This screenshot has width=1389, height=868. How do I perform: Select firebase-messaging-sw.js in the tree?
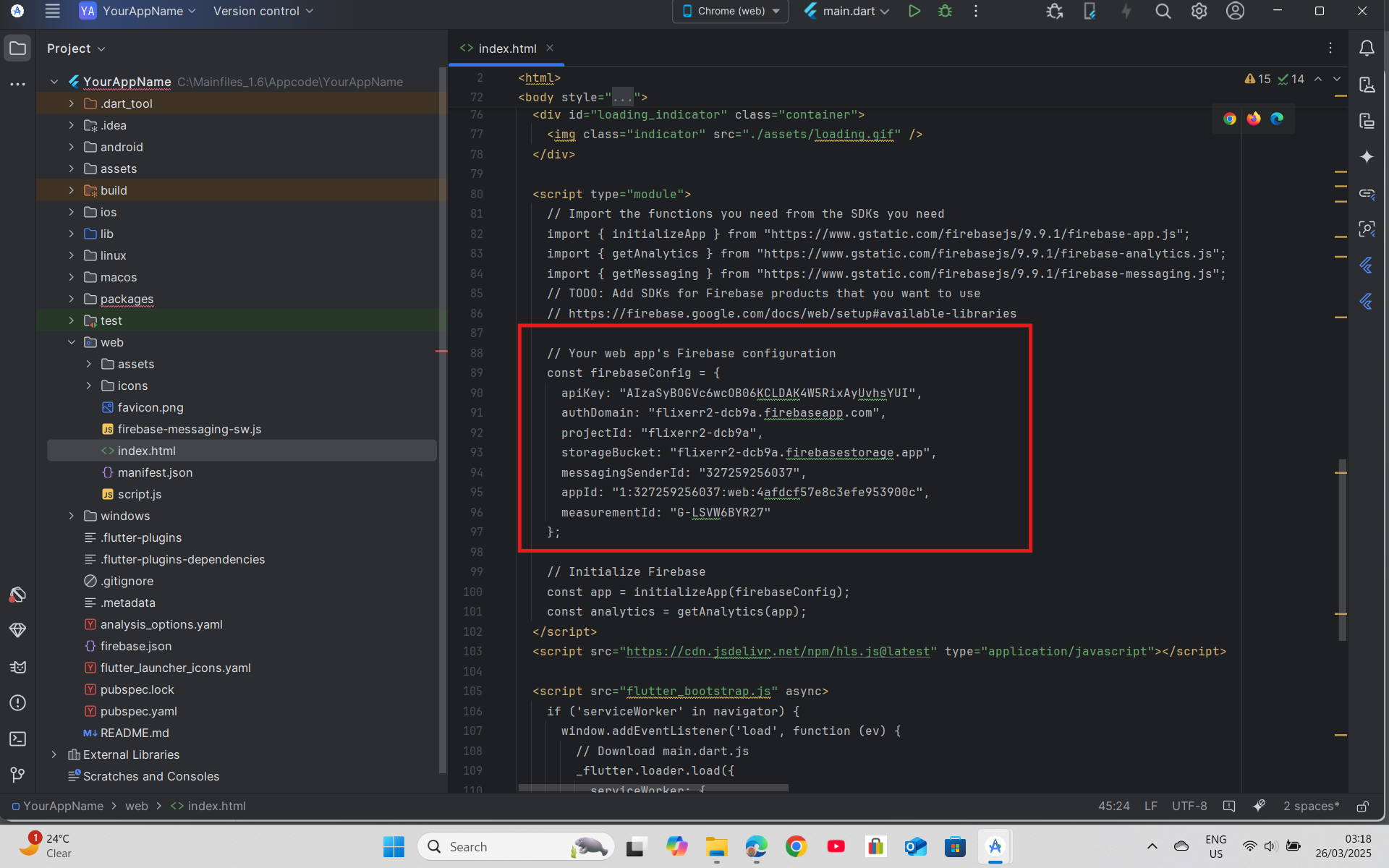190,429
